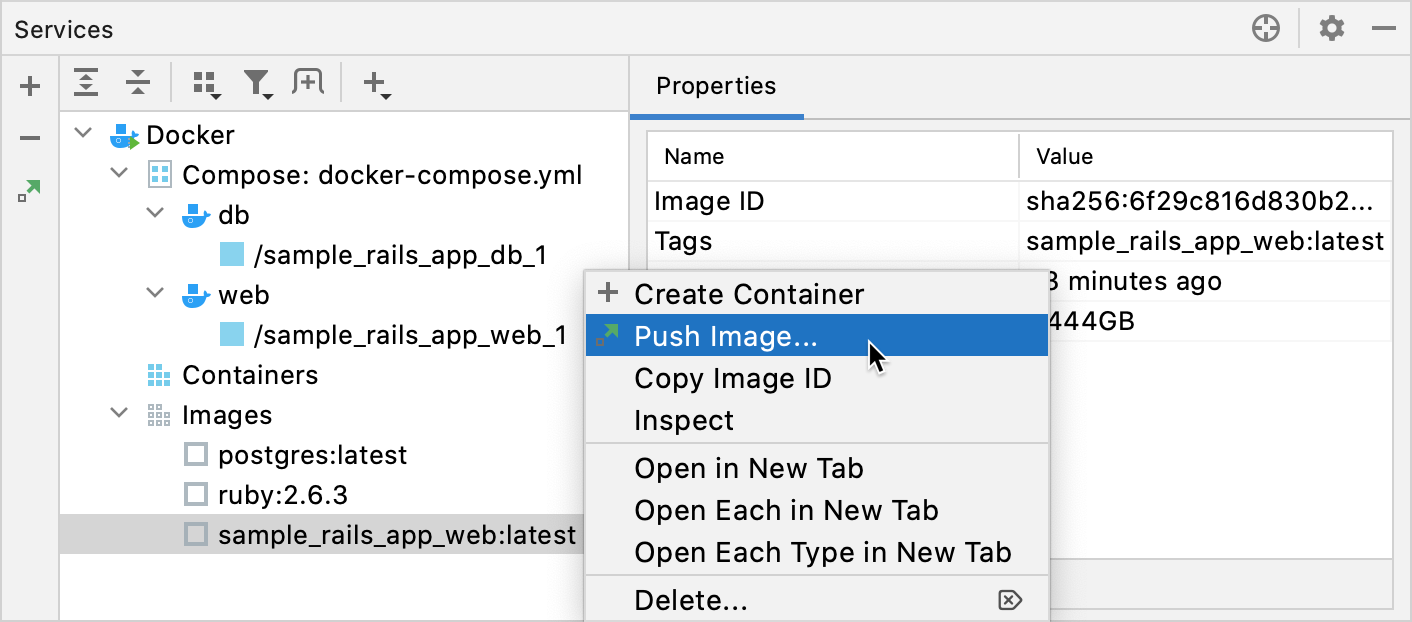This screenshot has height=622, width=1412.
Task: Click the crosshair navigate icon in header
Action: pyautogui.click(x=1264, y=28)
